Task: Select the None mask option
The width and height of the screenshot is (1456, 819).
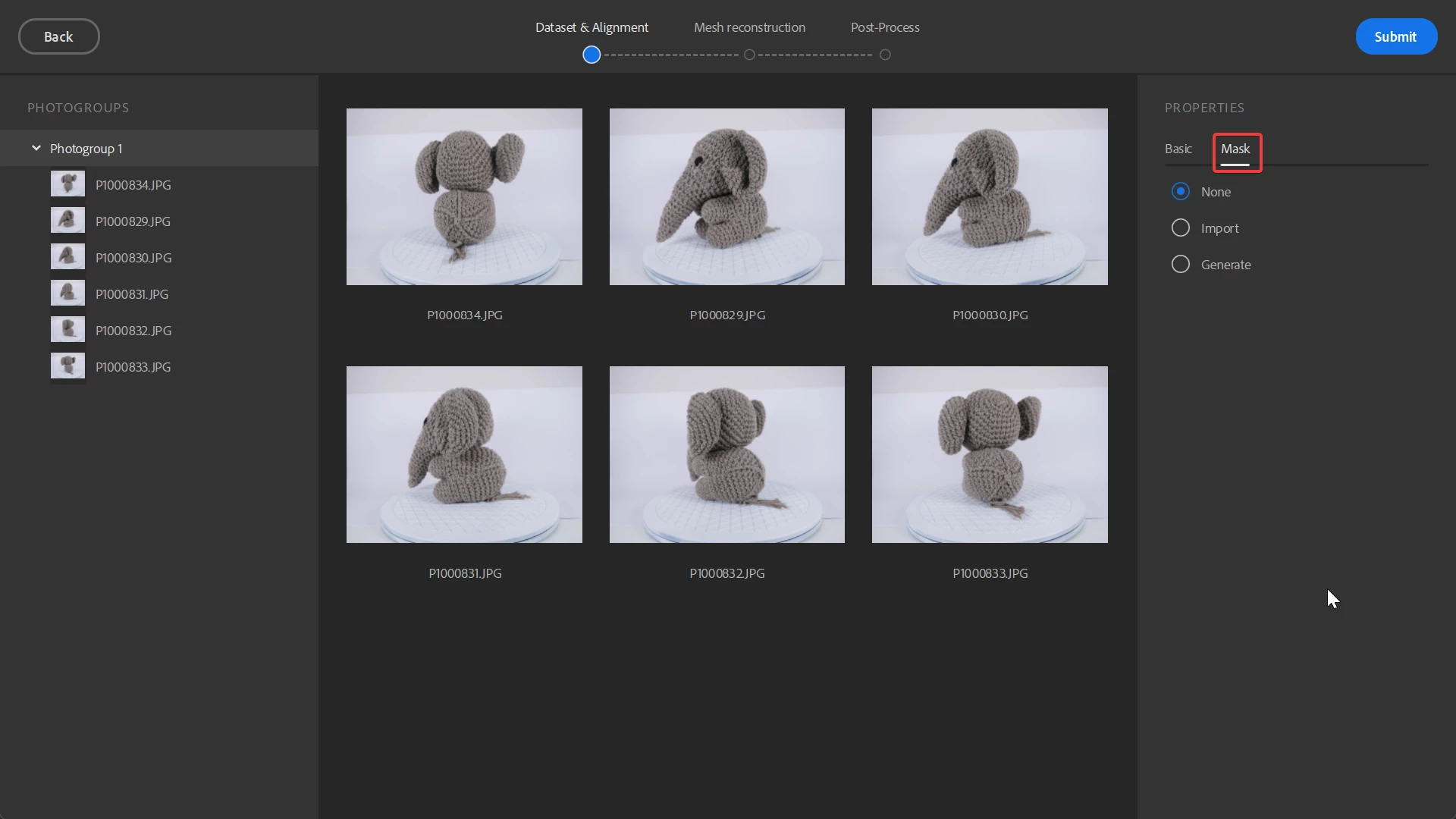Action: (1181, 192)
